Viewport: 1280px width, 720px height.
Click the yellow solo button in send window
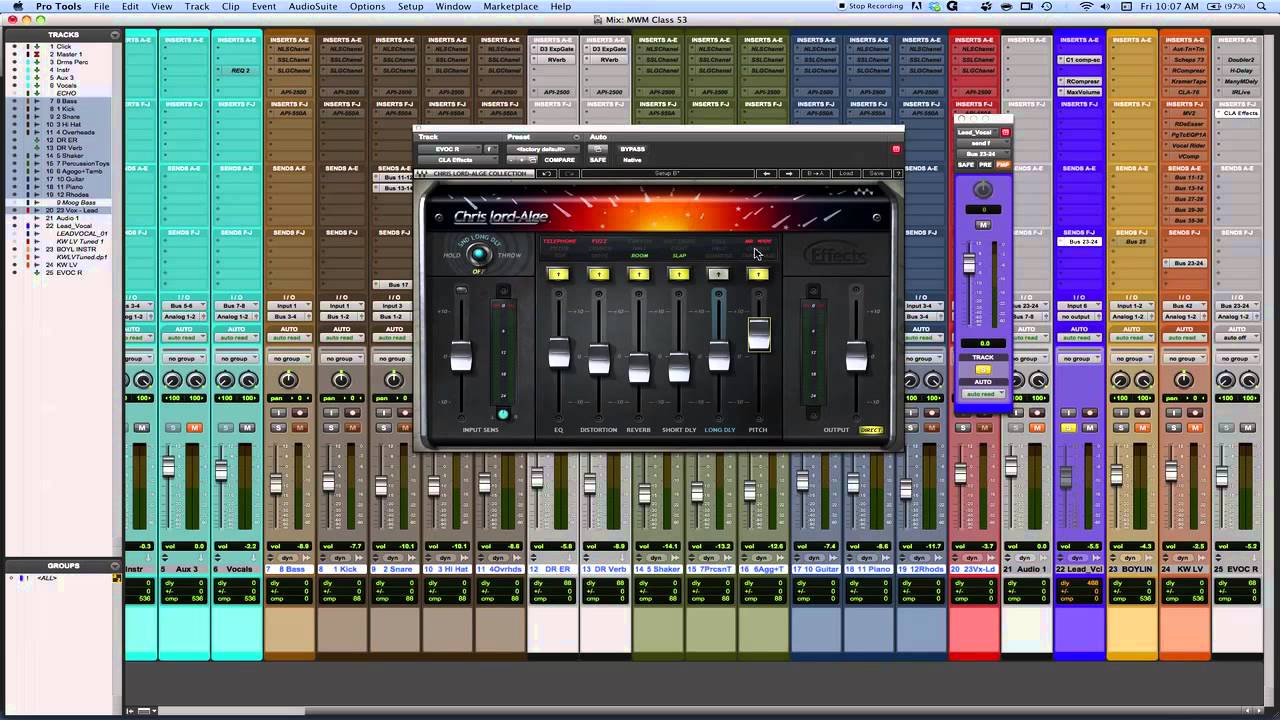coord(983,369)
